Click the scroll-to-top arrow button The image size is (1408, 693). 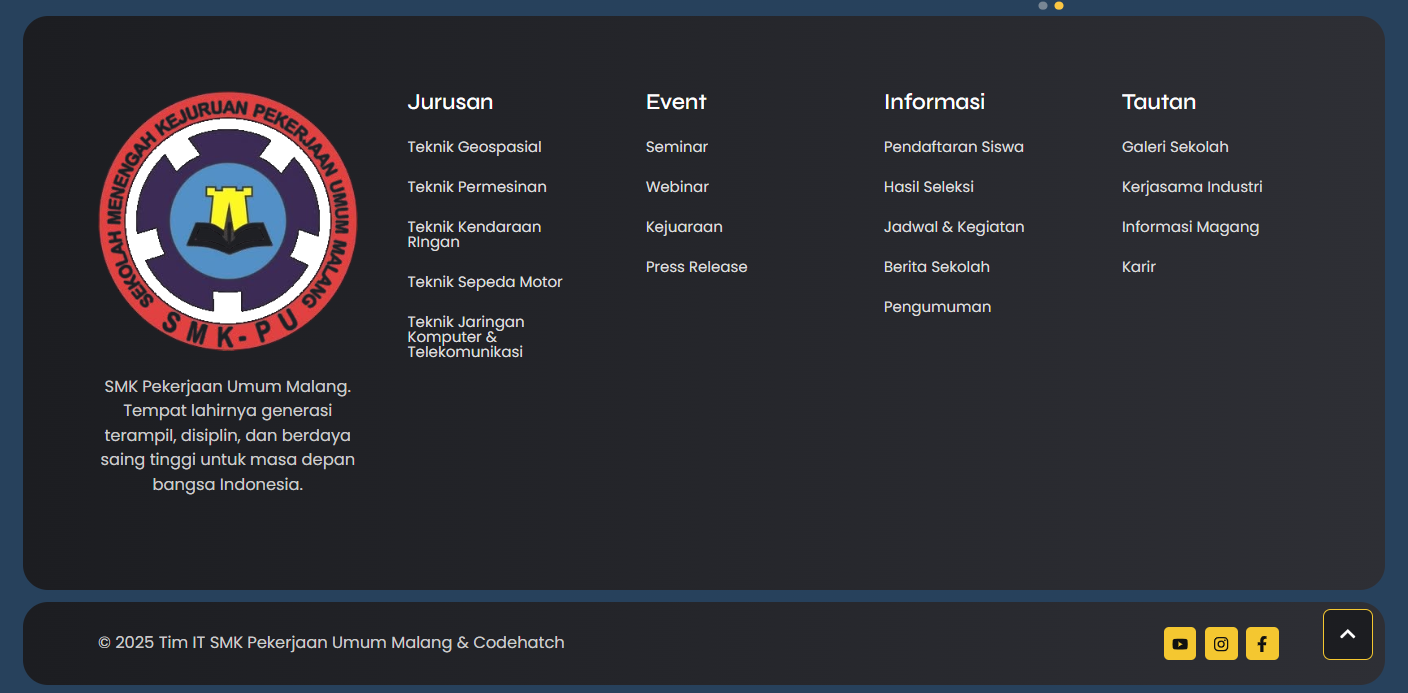[x=1347, y=635]
